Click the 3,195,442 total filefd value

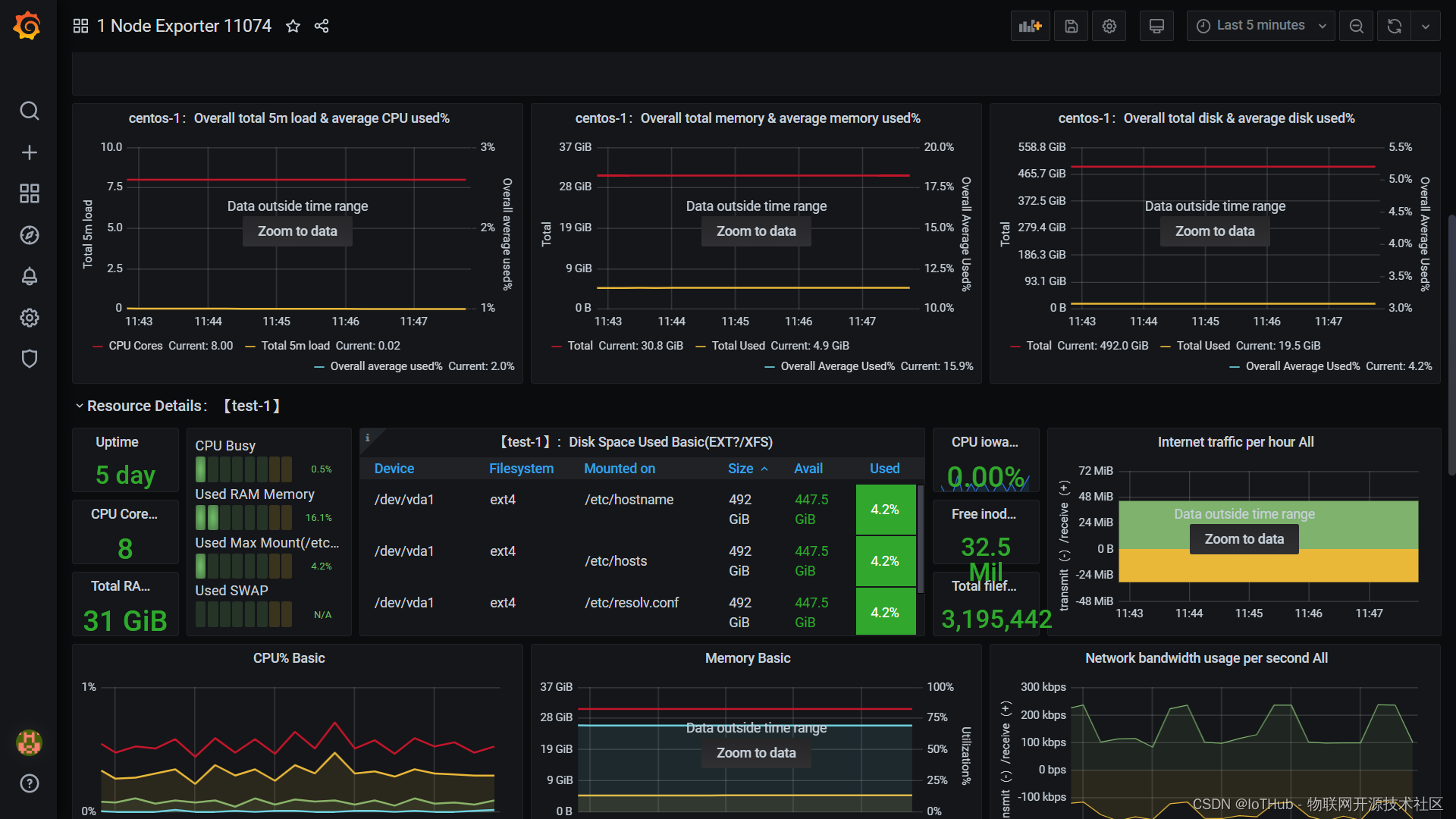[x=996, y=620]
